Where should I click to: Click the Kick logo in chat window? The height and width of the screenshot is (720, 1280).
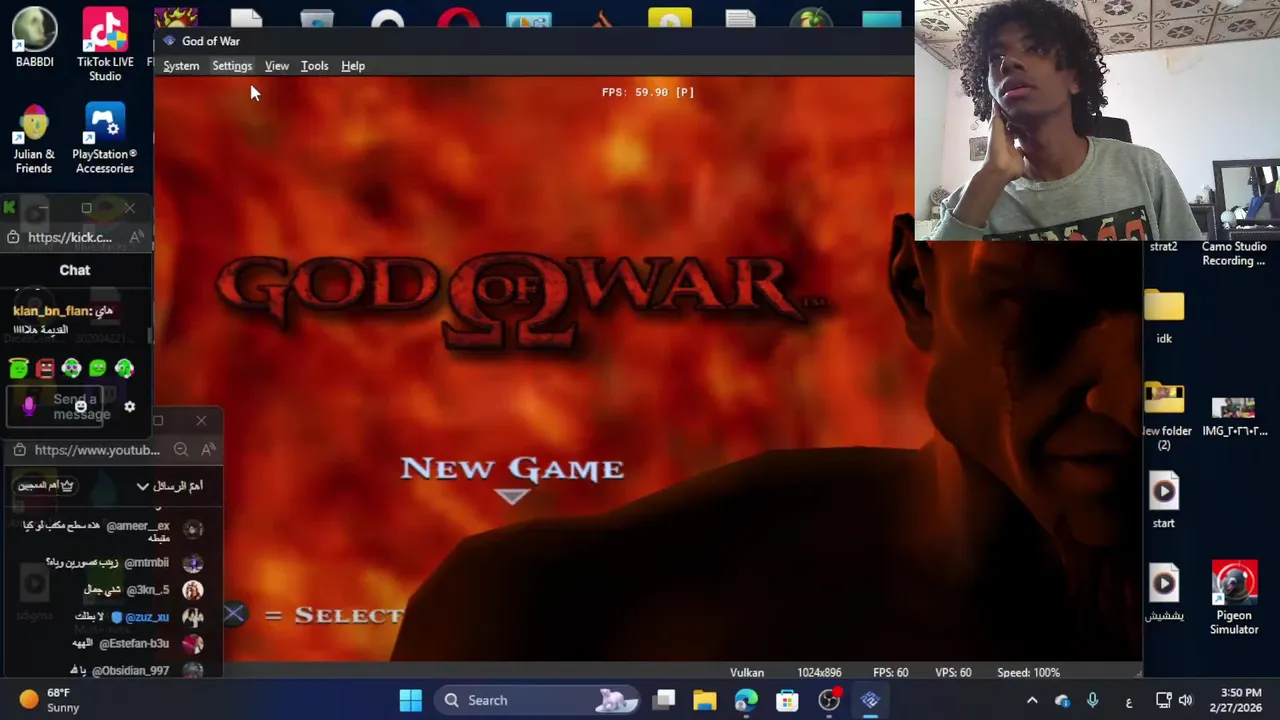(x=9, y=208)
